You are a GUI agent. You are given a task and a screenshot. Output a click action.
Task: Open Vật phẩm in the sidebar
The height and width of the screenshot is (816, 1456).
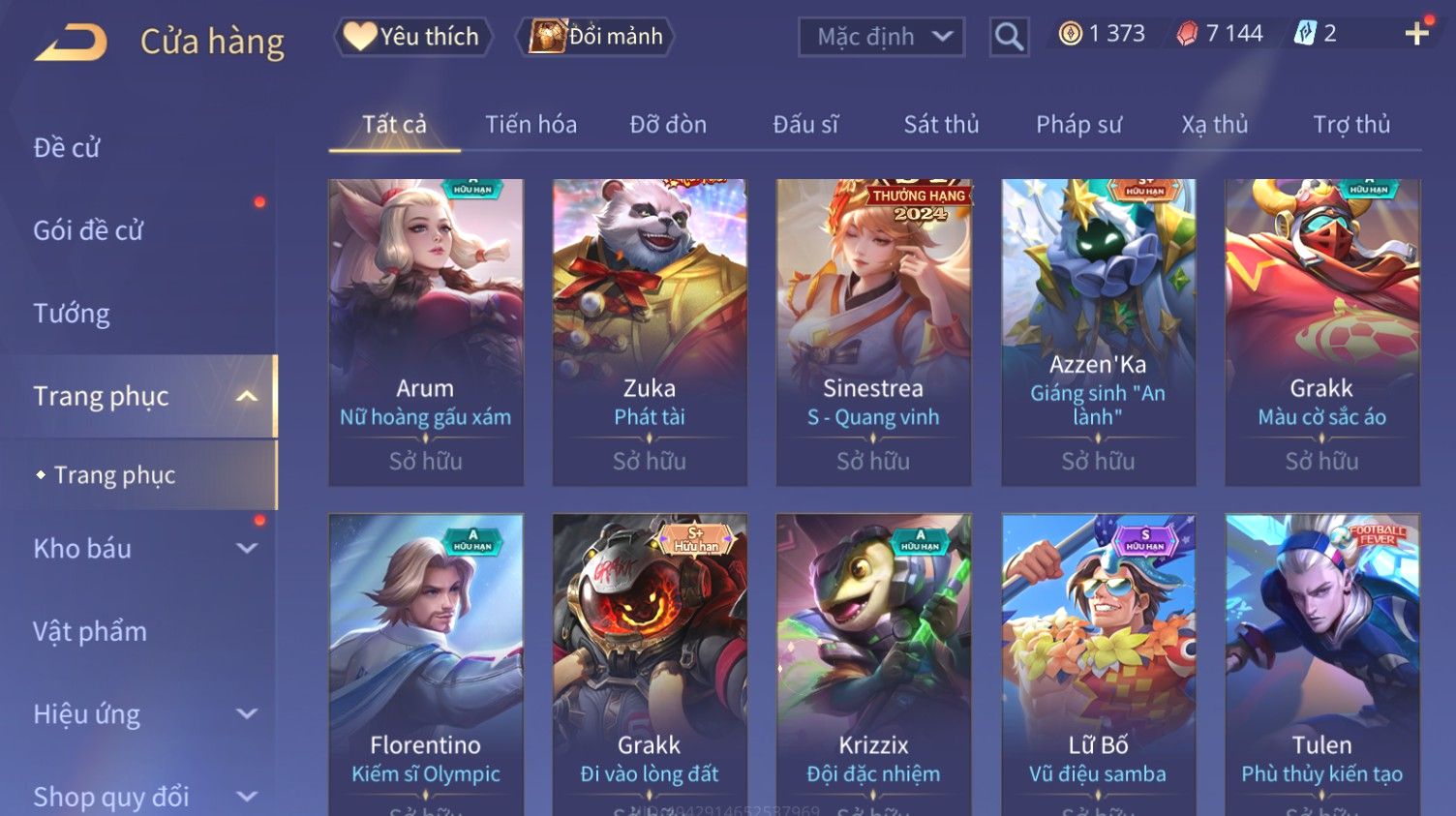pos(90,631)
